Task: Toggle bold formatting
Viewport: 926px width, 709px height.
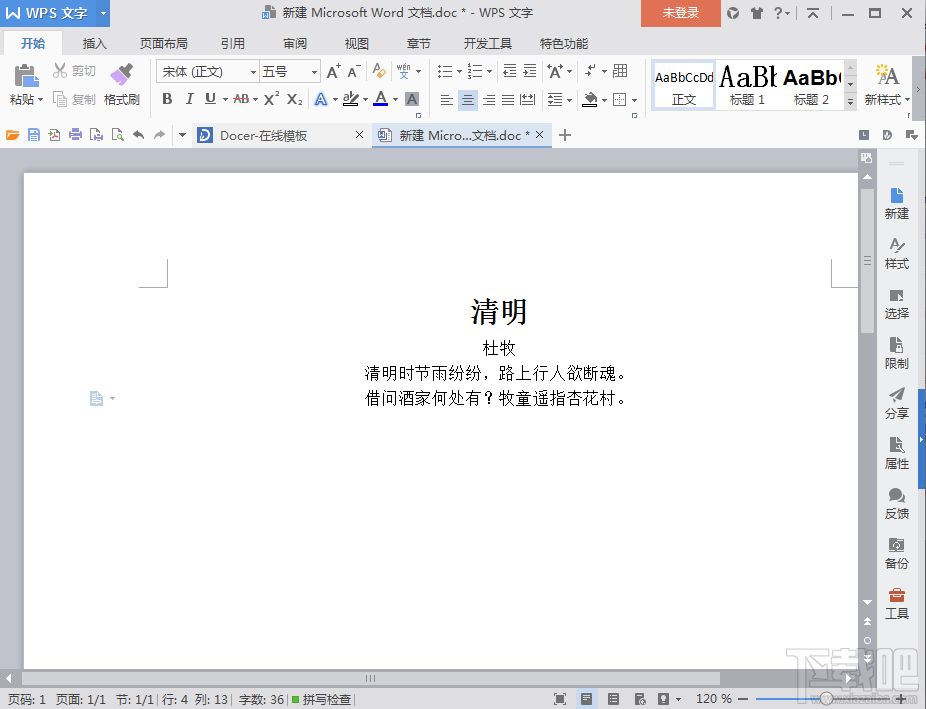Action: click(x=168, y=99)
